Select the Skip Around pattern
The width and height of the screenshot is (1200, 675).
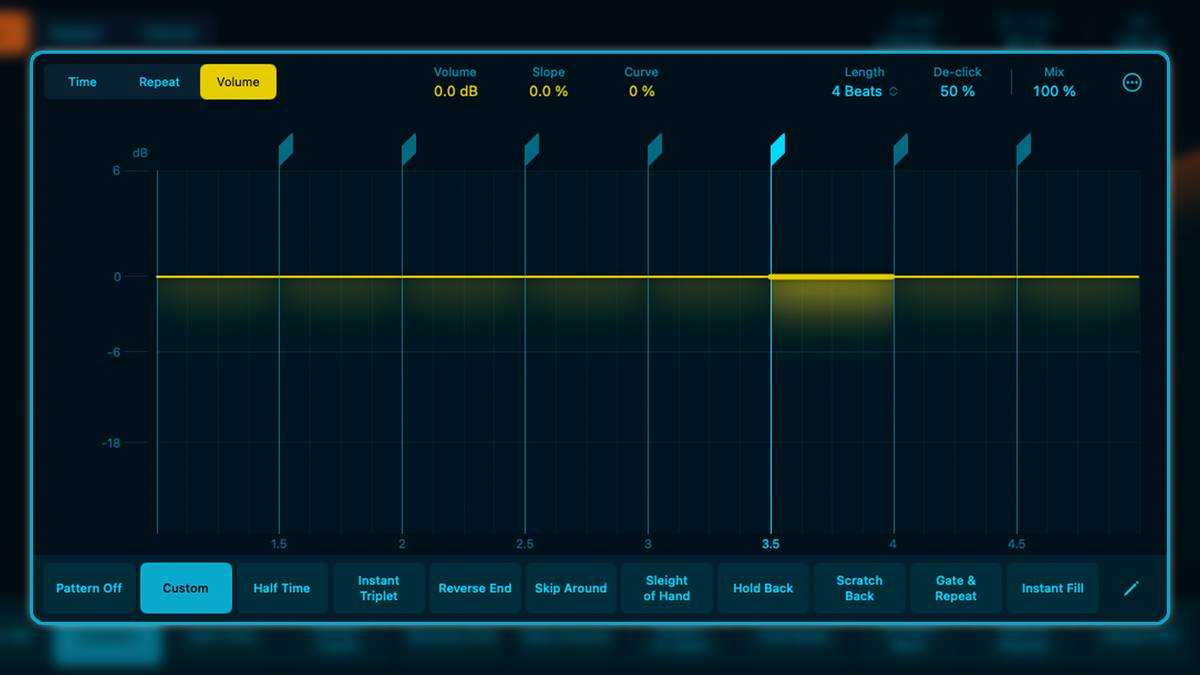(x=571, y=588)
